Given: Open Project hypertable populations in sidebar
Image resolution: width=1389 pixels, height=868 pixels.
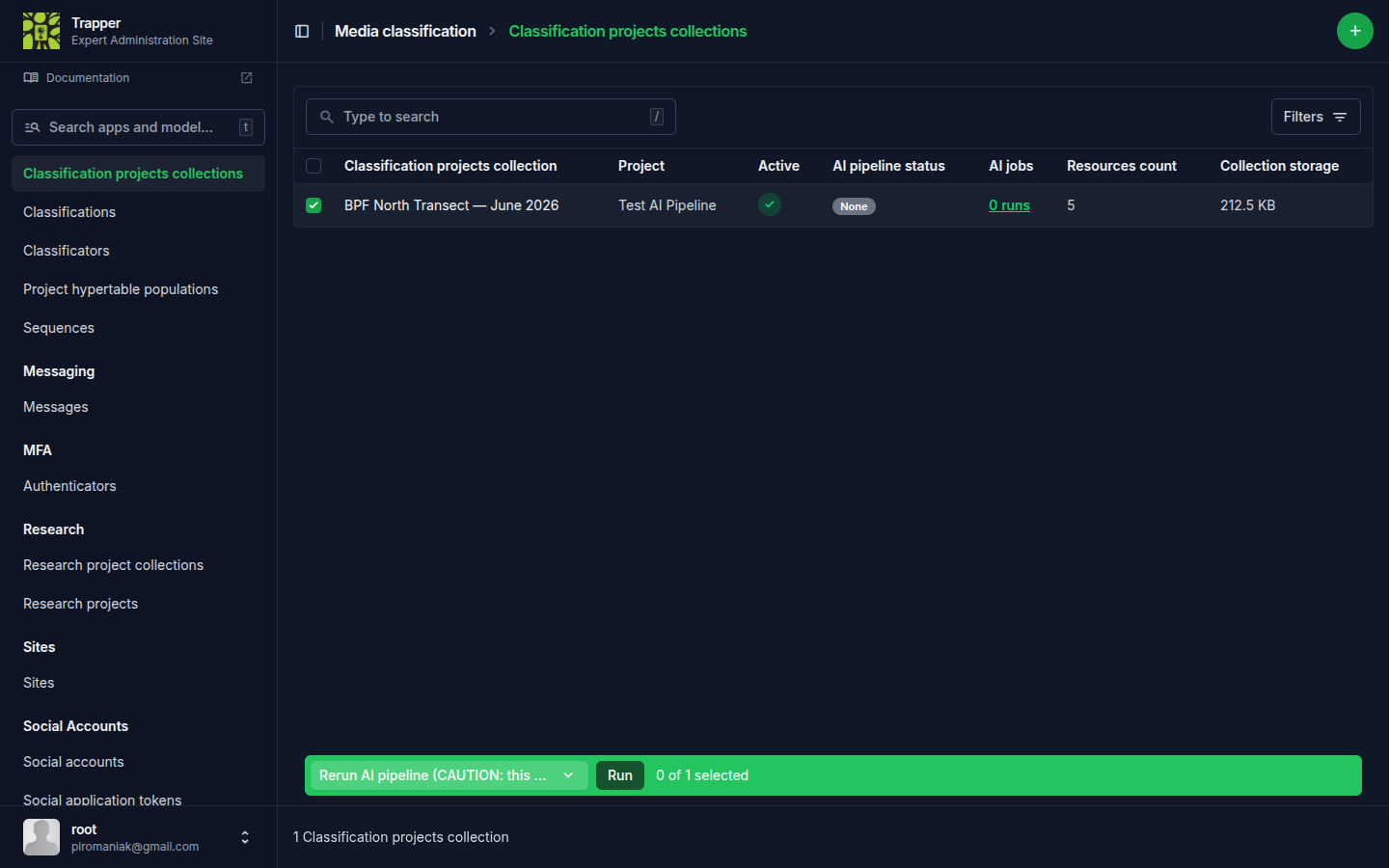Looking at the screenshot, I should click(x=121, y=289).
